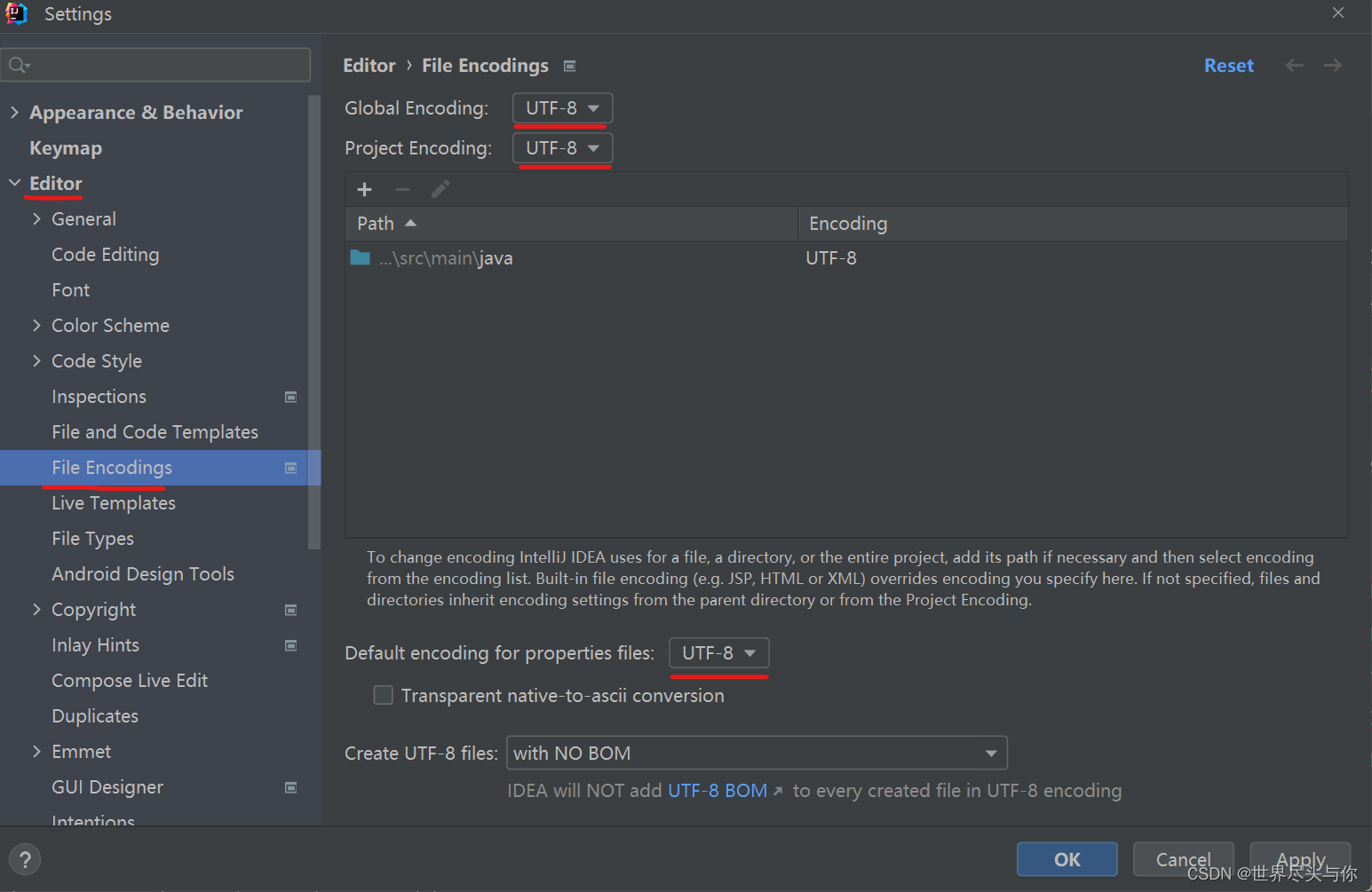Click the Encoding column header
Screen dimensions: 1372x892
coord(1073,224)
